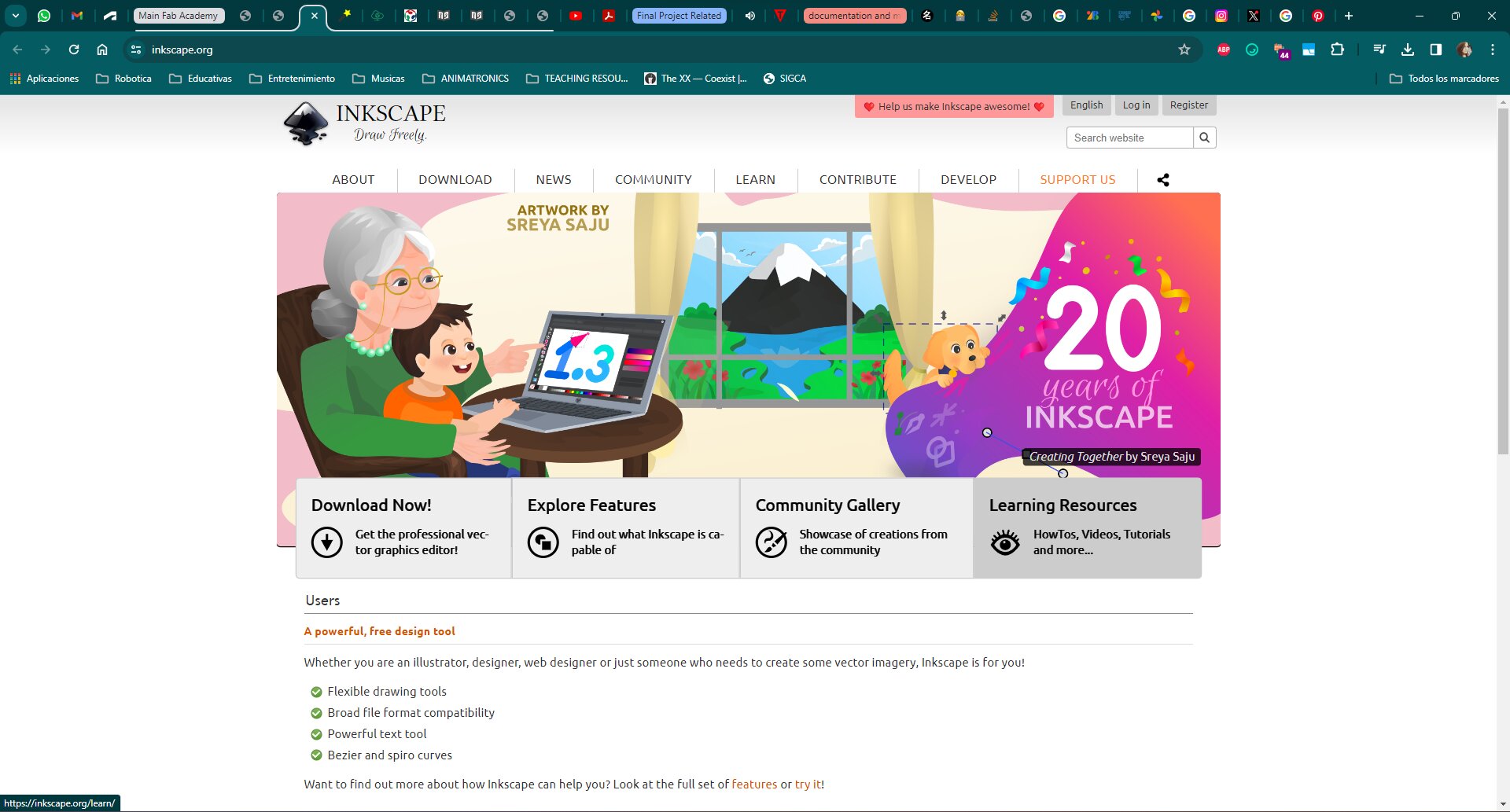The height and width of the screenshot is (812, 1510).
Task: Open the media controls icon
Action: tap(1379, 50)
